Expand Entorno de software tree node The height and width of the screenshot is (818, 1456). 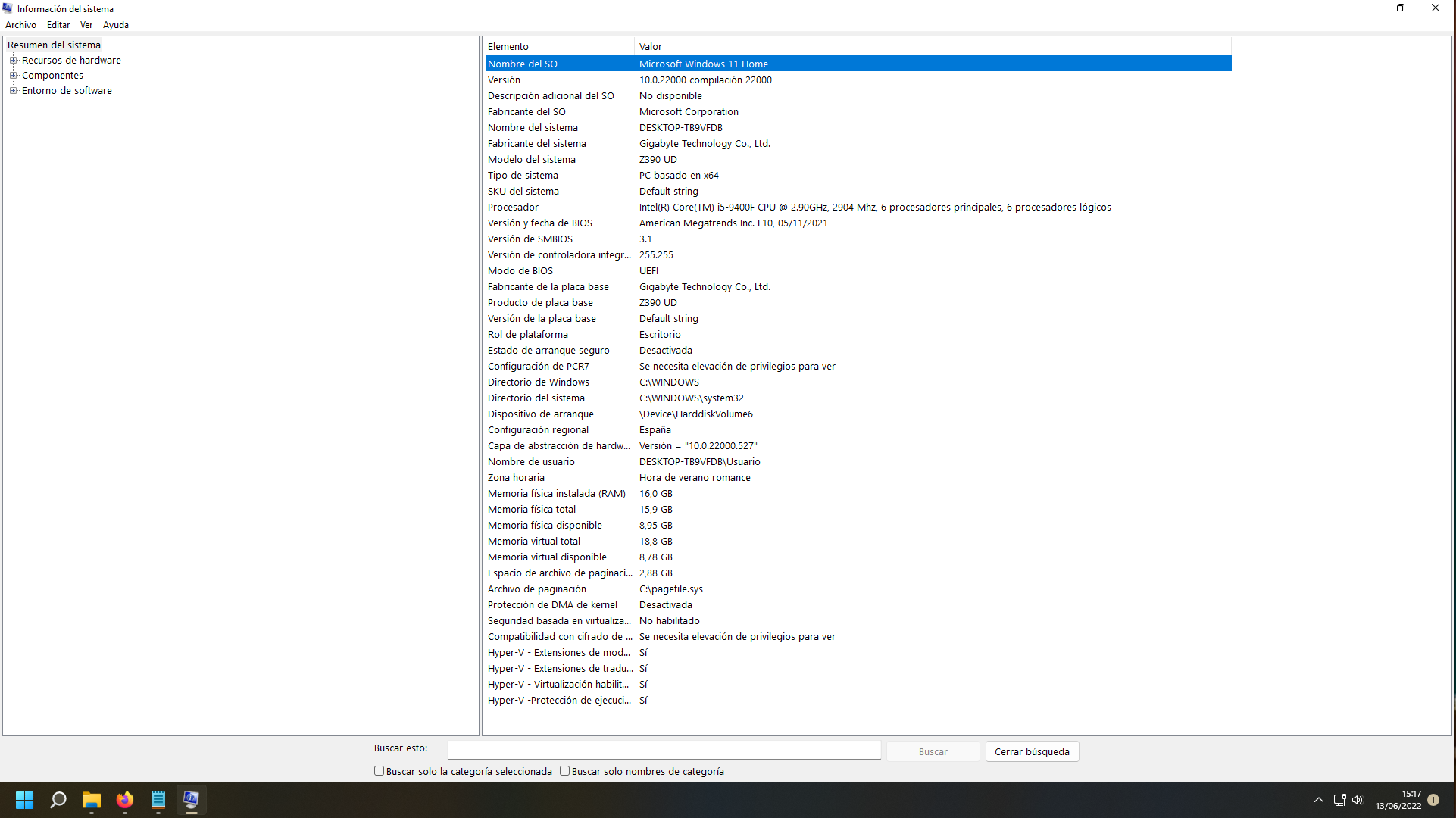[13, 91]
